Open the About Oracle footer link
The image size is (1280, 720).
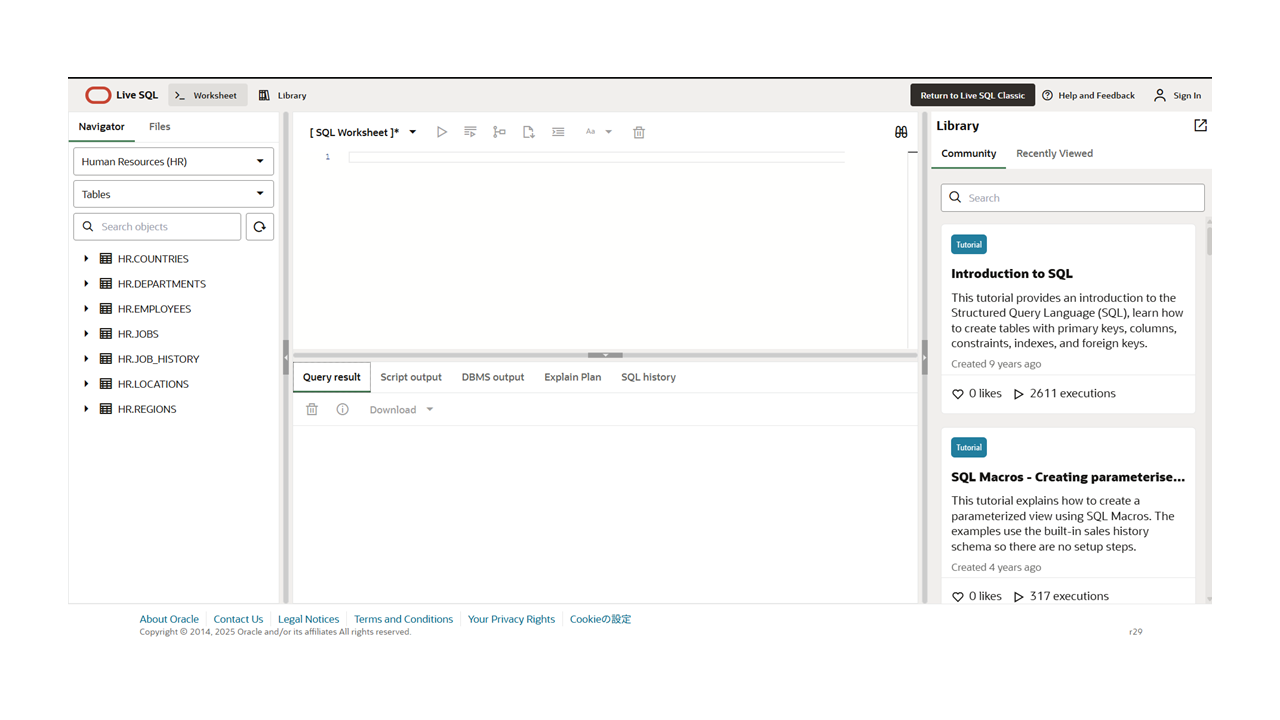[x=169, y=619]
